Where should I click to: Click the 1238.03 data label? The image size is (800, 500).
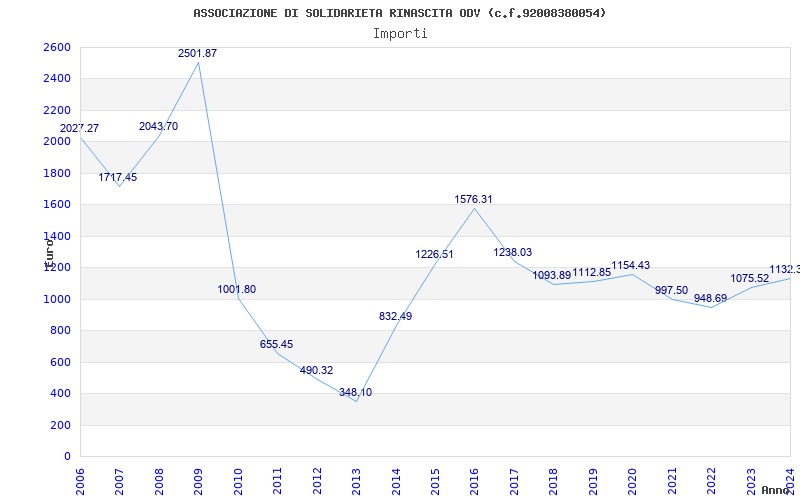coord(513,253)
